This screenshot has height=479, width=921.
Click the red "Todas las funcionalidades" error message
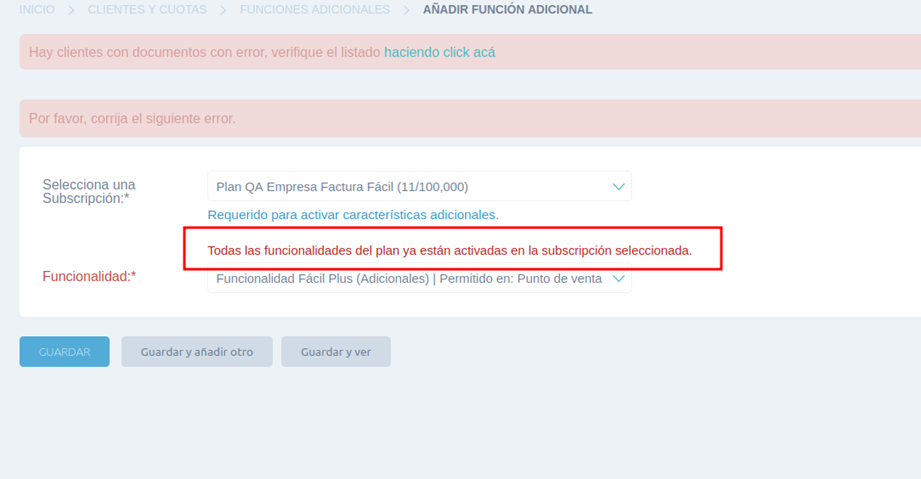[449, 250]
